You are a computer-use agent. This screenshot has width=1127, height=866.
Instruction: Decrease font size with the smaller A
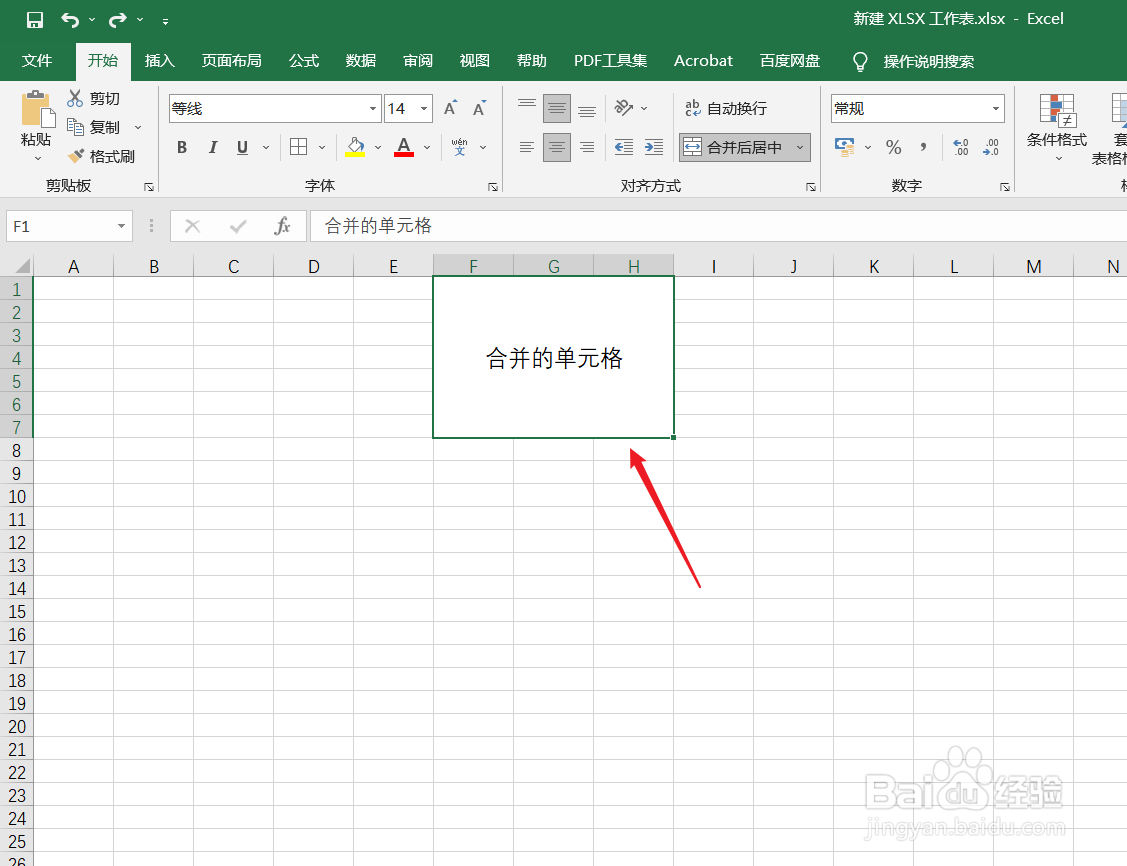coord(479,109)
